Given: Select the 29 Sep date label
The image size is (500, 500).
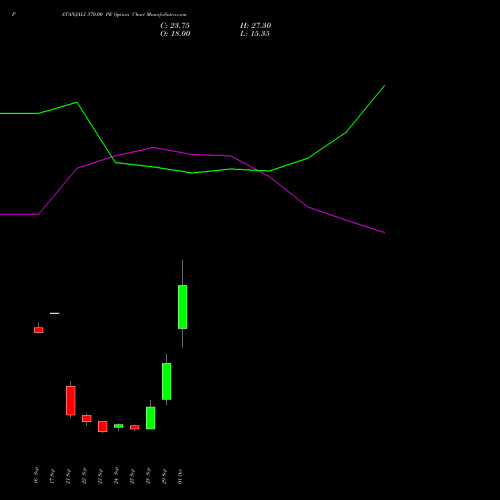Looking at the screenshot, I should click(x=164, y=476).
